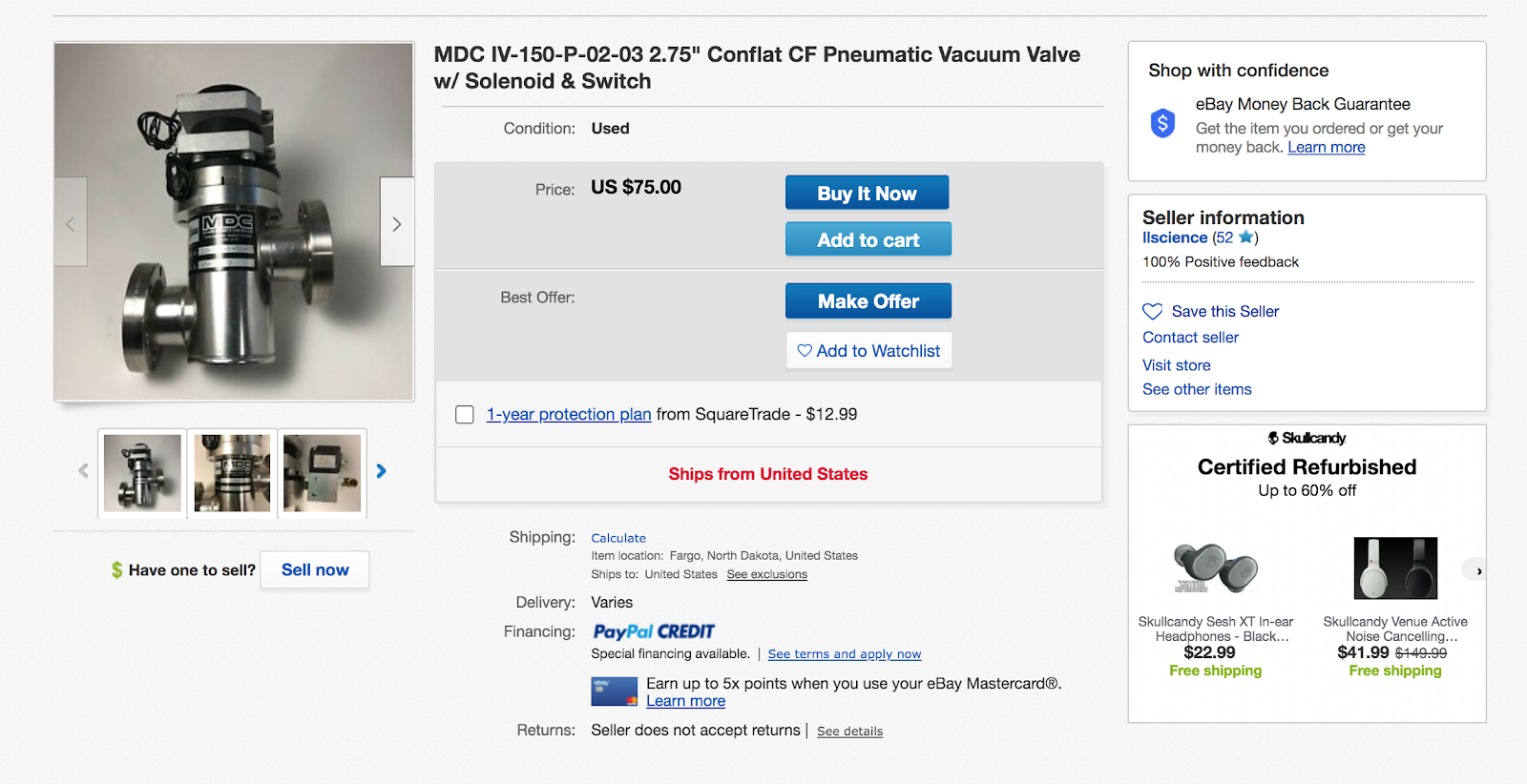Screen dimensions: 1527x784
Task: Advance the Skullcandy product carousel
Action: click(1477, 570)
